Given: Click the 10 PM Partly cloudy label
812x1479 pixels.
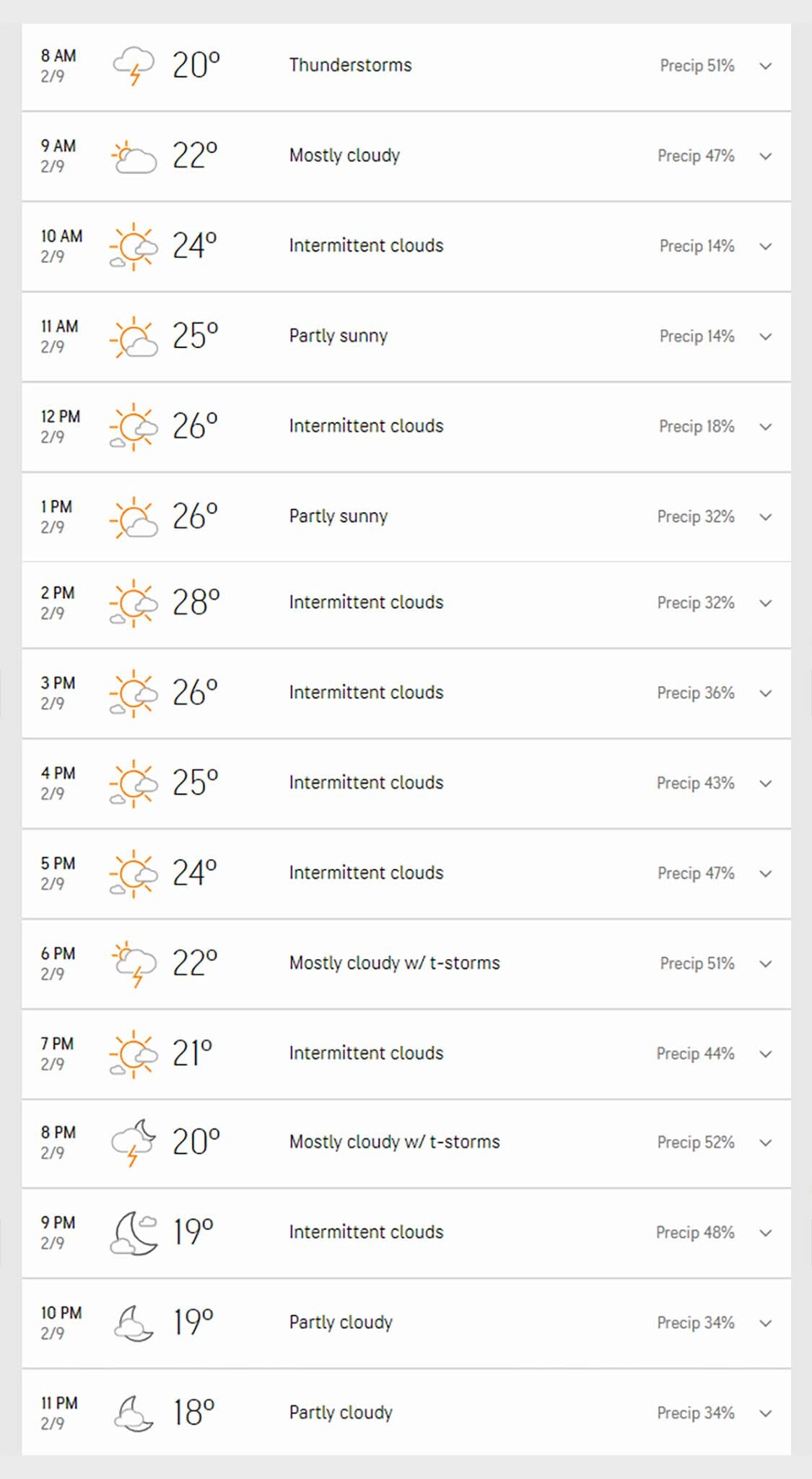Looking at the screenshot, I should coord(341,1322).
